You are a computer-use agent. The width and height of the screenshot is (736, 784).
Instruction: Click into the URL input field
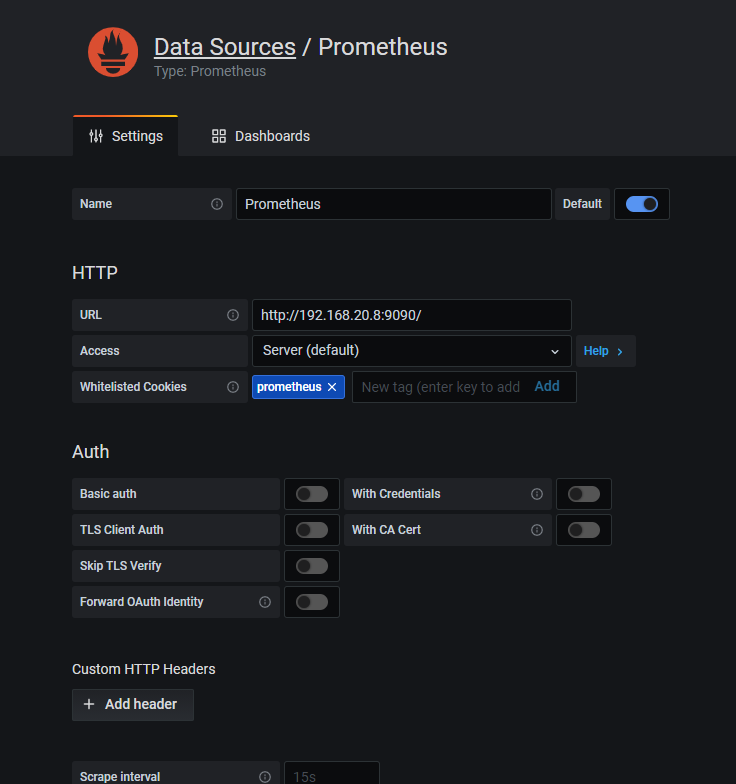[411, 315]
